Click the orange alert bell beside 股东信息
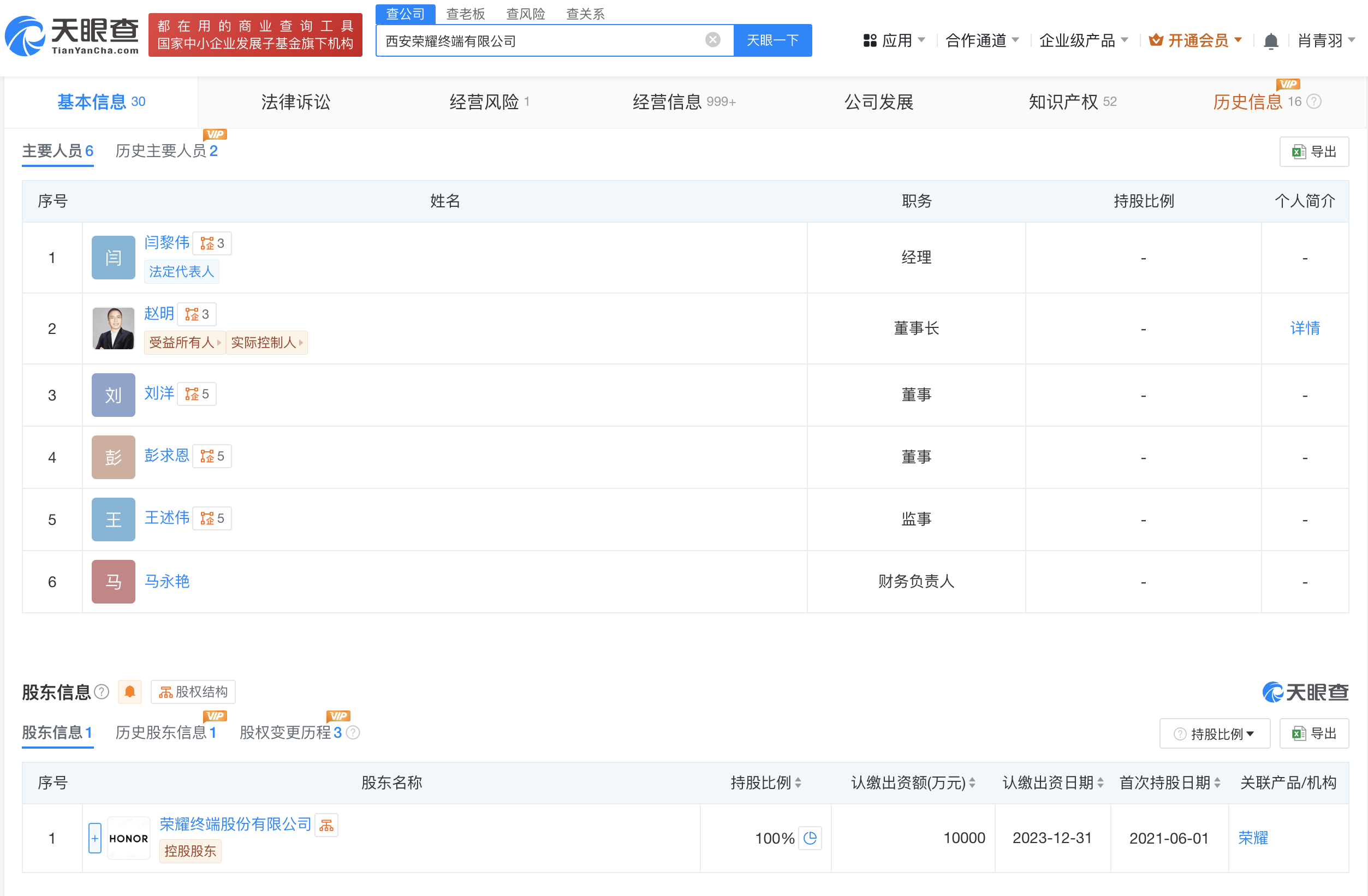This screenshot has width=1368, height=896. tap(130, 691)
